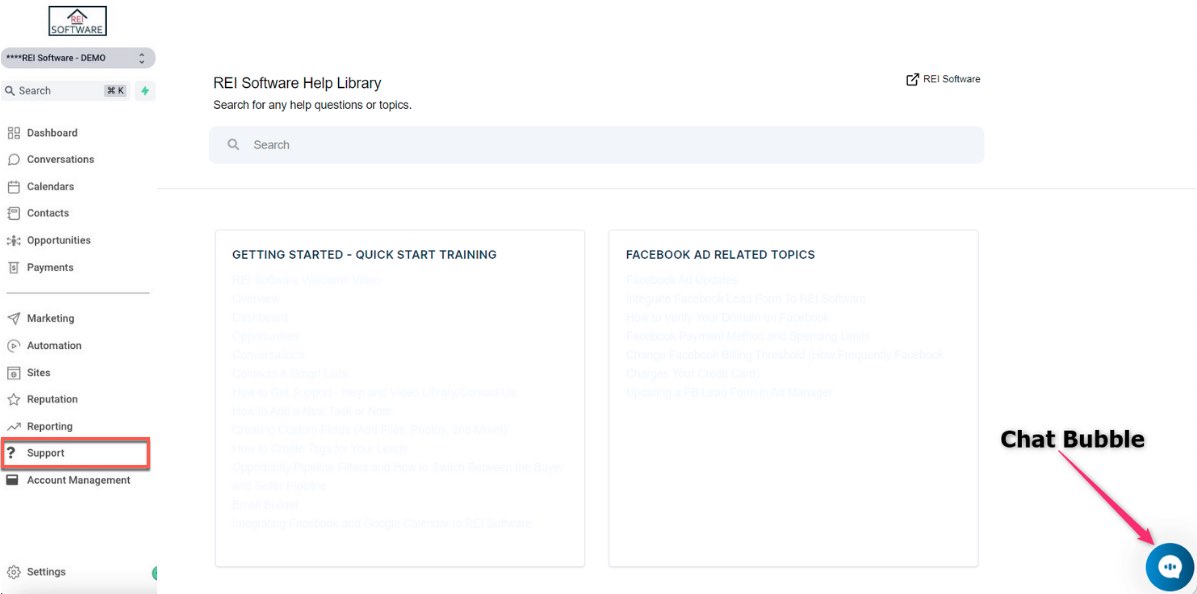
Task: Click the Marketing paper plane icon
Action: [14, 318]
